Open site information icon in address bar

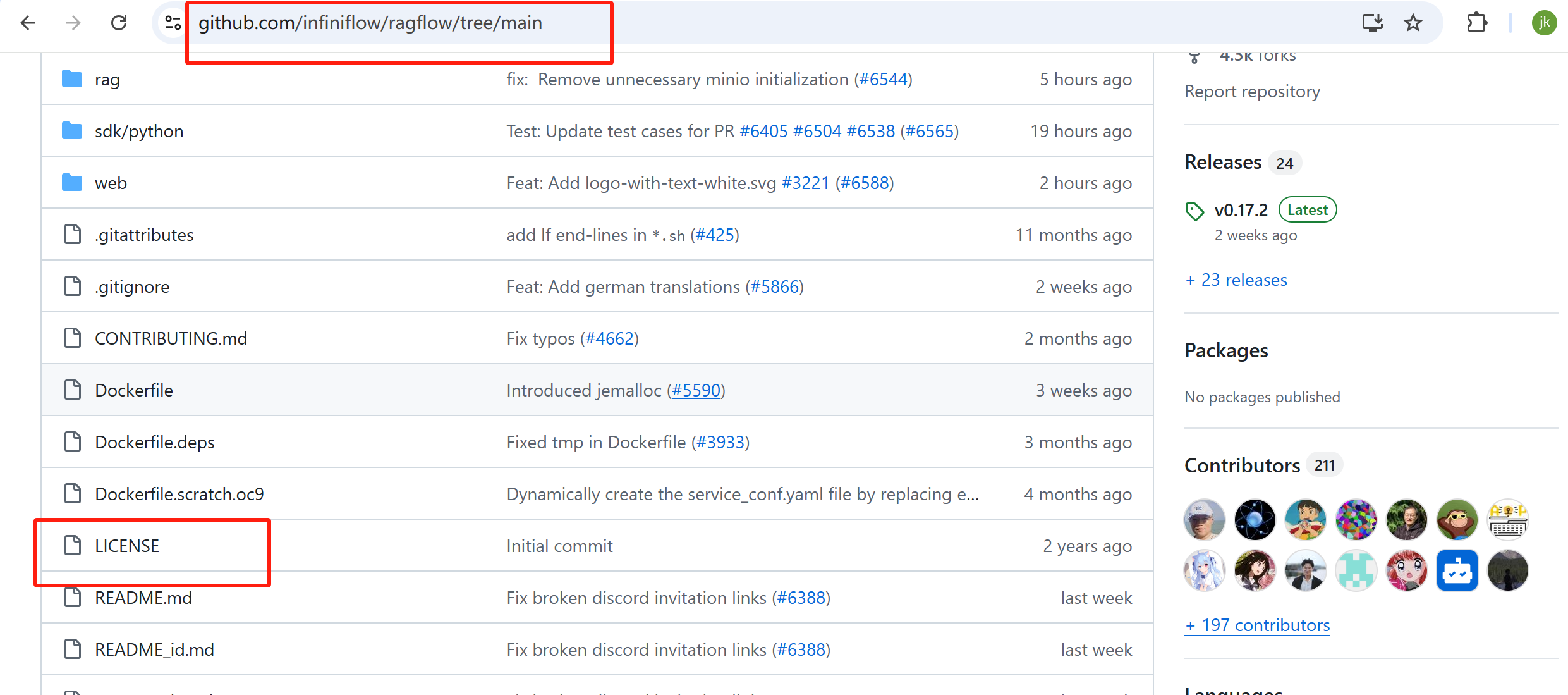pos(173,23)
